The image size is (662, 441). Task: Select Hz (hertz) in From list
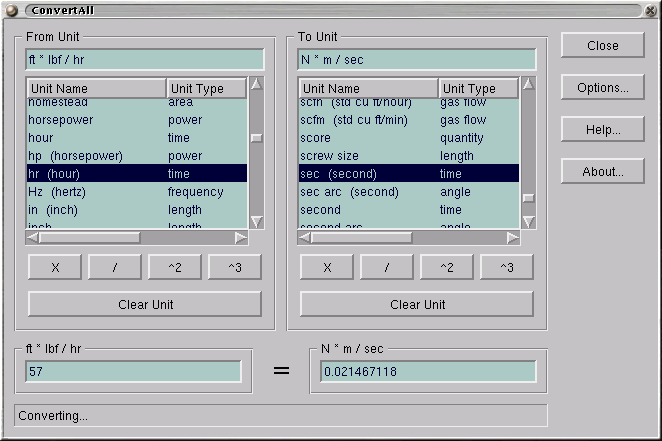(x=137, y=192)
